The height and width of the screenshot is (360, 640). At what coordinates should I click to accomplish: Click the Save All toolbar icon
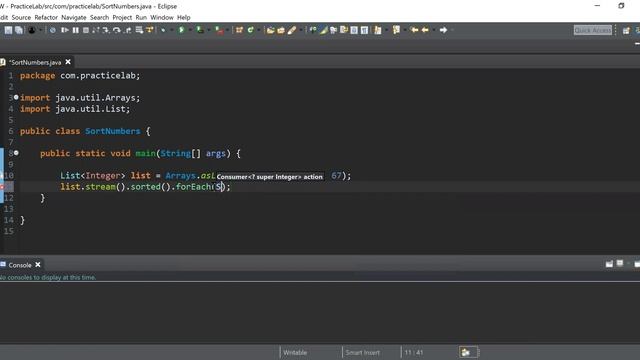(x=19, y=30)
